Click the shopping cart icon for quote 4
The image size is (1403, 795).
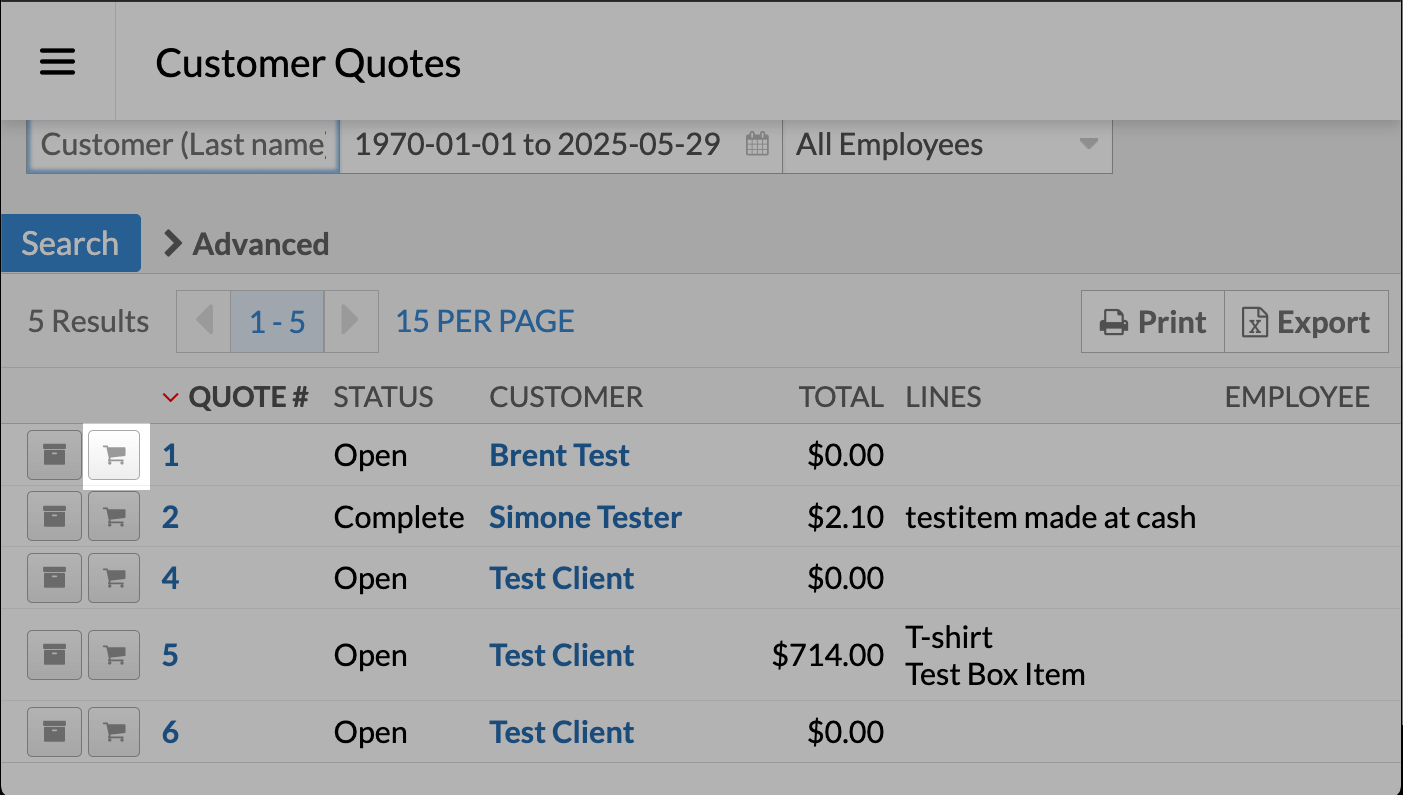point(115,579)
